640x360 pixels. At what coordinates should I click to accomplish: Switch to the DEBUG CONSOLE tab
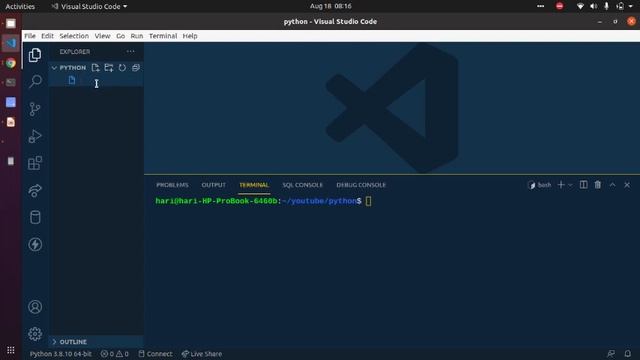pos(361,185)
